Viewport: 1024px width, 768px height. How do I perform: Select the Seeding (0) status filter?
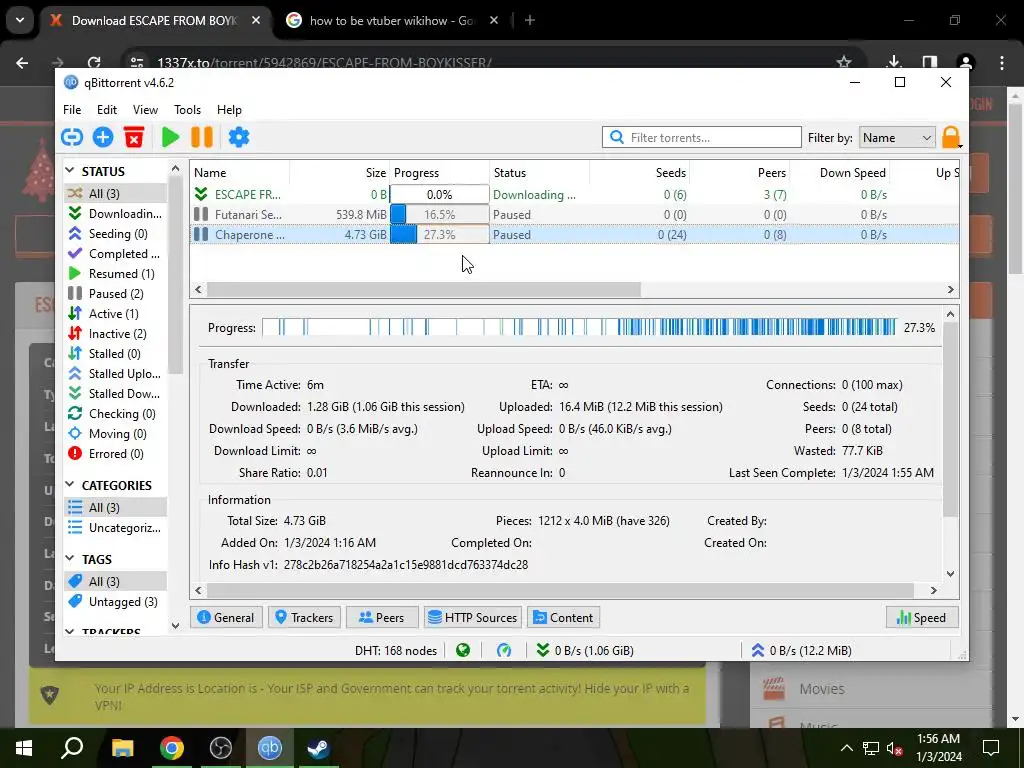[116, 234]
